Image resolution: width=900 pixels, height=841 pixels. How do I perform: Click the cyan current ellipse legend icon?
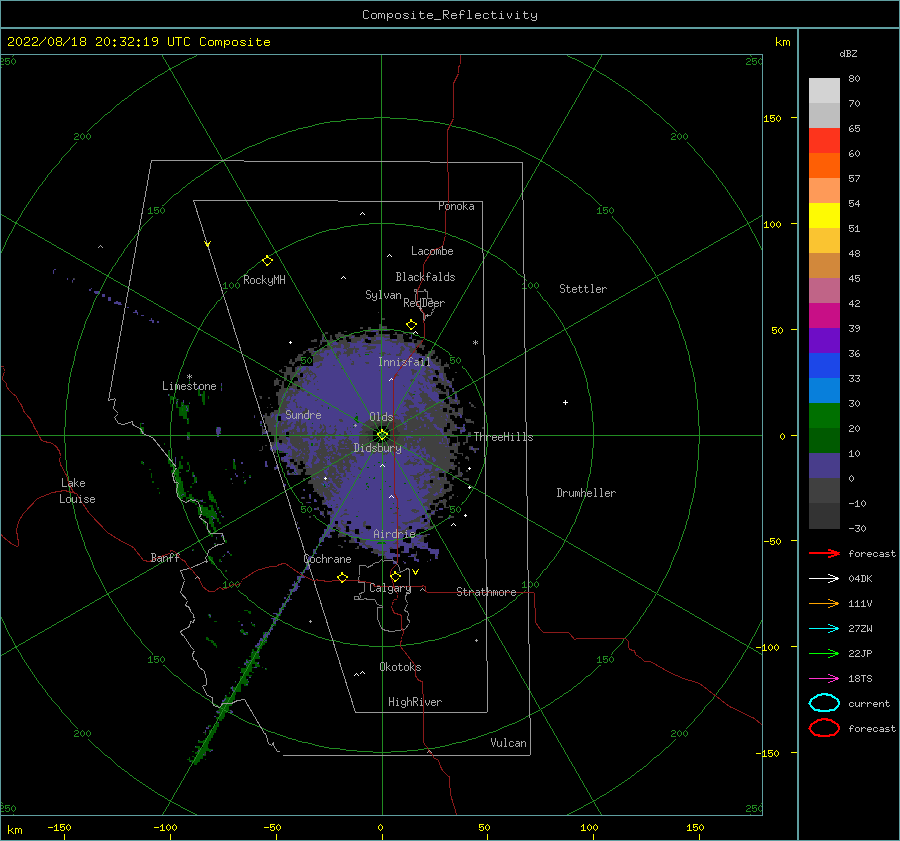click(824, 703)
